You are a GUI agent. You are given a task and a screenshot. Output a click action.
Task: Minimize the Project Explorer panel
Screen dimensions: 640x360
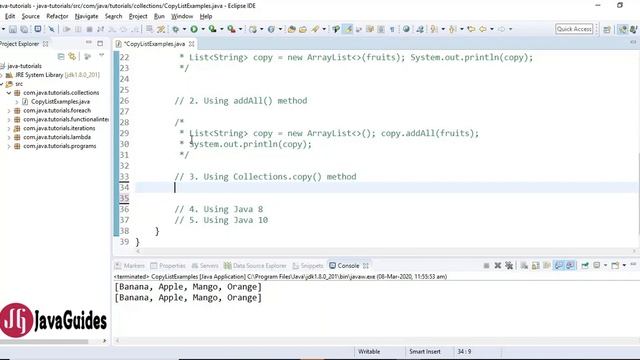tap(89, 43)
